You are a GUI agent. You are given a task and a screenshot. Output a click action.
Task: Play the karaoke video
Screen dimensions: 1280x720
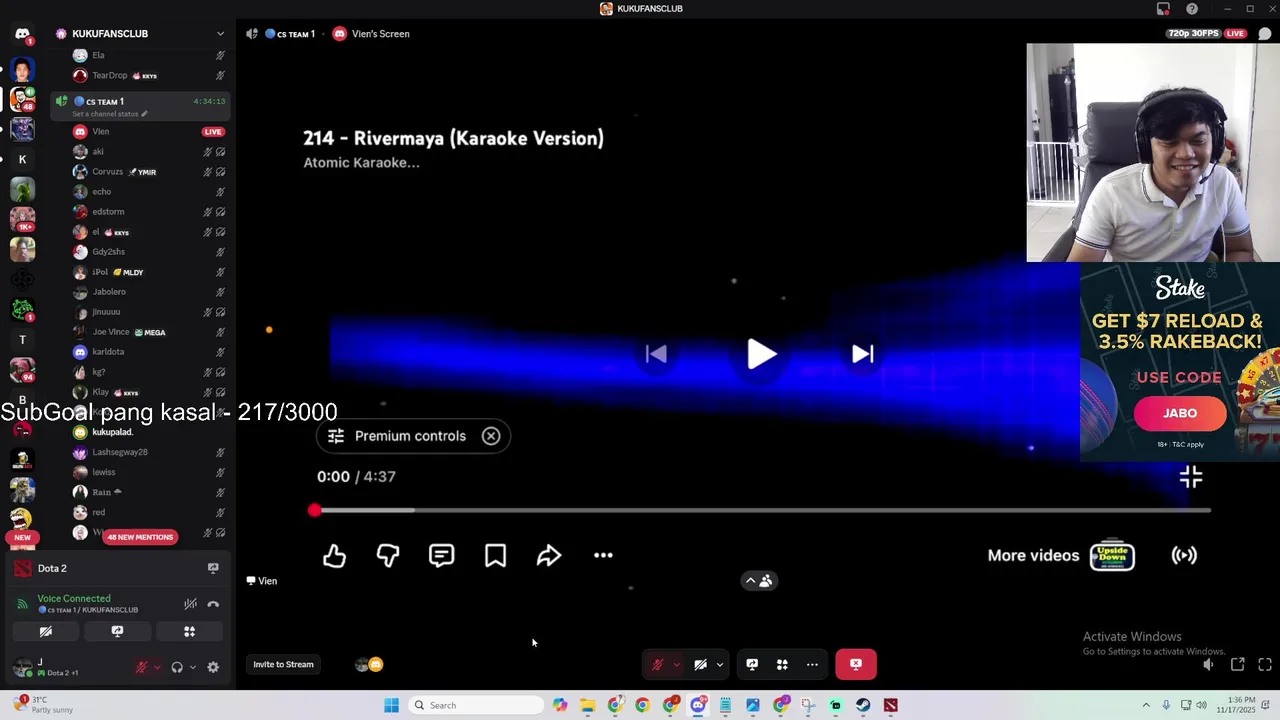coord(762,354)
